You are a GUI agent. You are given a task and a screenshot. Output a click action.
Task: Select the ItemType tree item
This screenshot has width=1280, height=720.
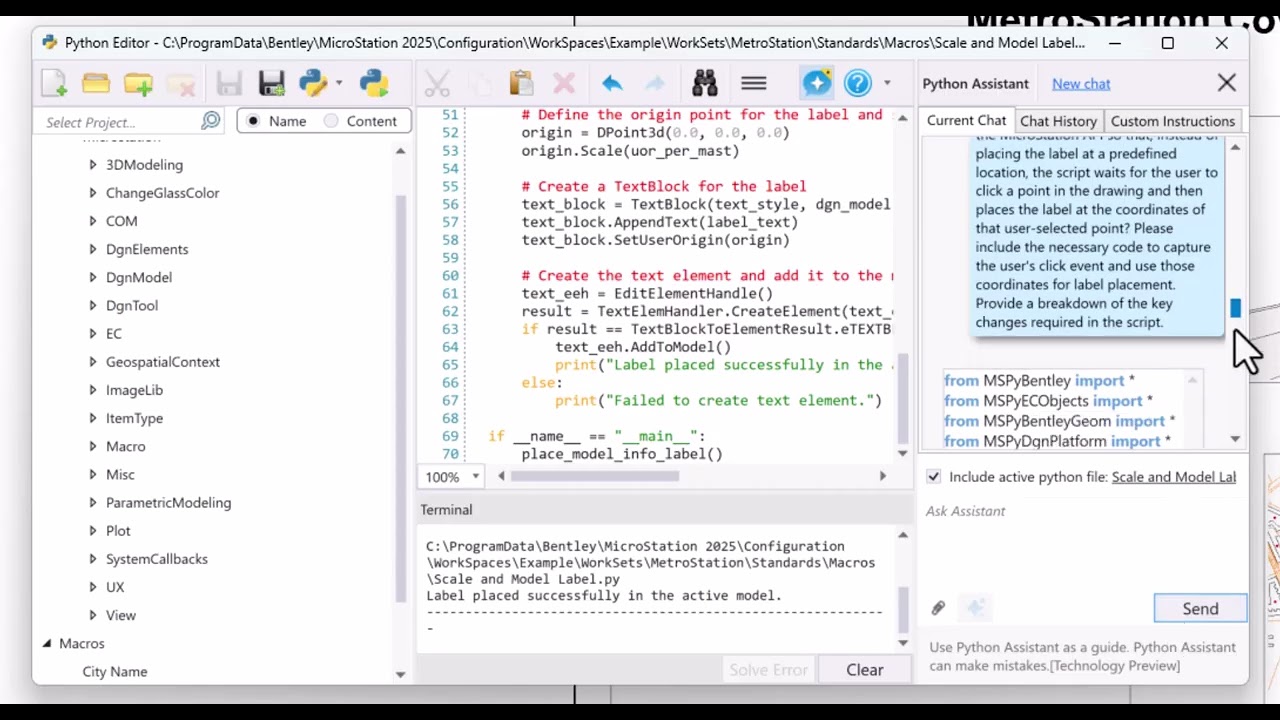pyautogui.click(x=134, y=418)
